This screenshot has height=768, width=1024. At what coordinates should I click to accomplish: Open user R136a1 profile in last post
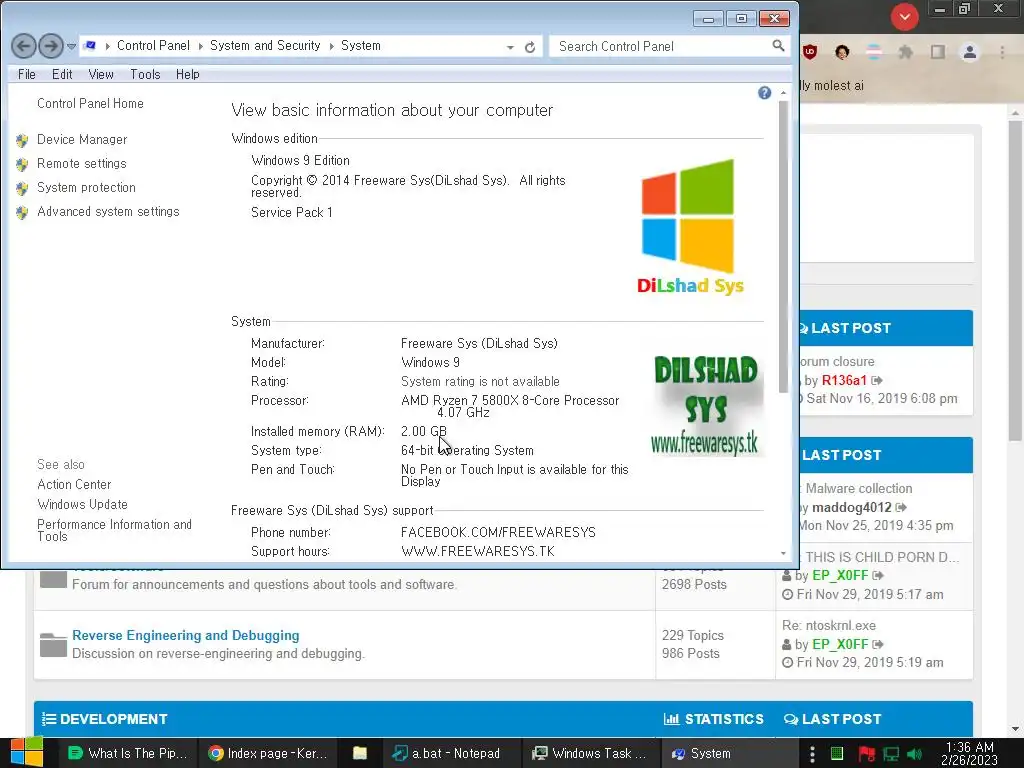[x=844, y=380]
